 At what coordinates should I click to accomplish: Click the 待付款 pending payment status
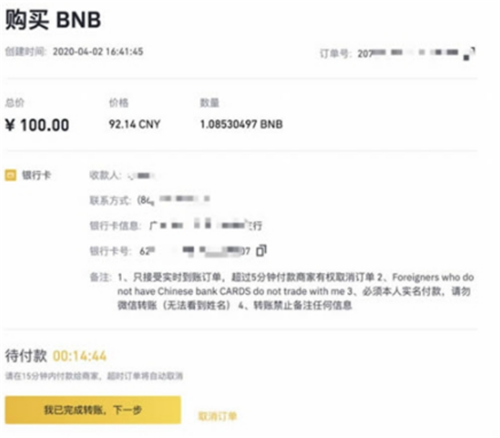point(26,356)
